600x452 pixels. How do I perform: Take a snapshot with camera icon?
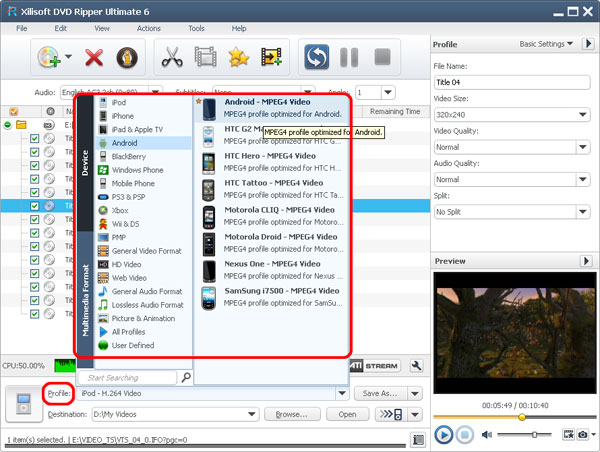click(583, 434)
